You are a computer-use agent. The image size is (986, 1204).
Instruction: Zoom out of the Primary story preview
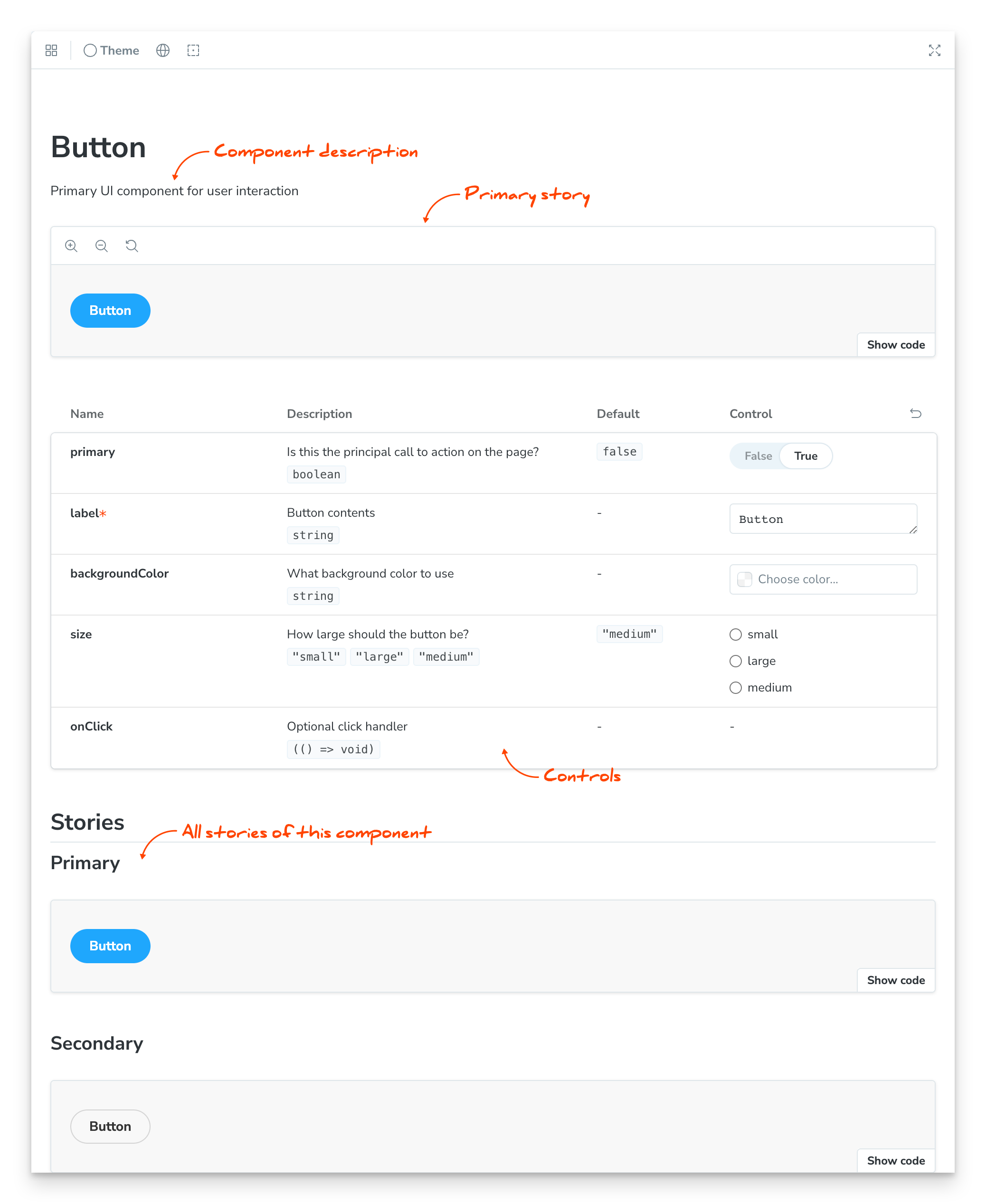click(x=101, y=246)
